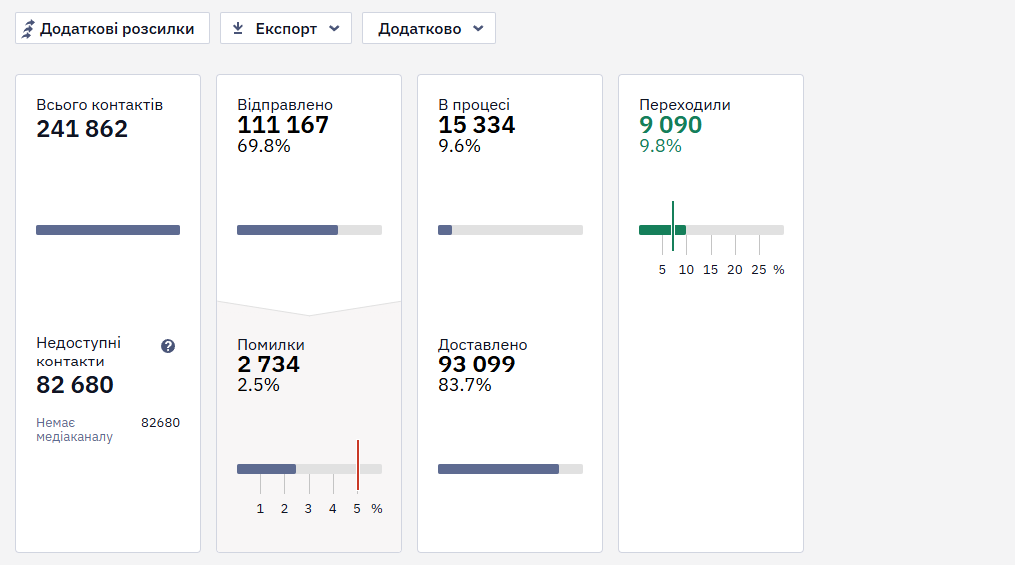This screenshot has height=565, width=1015.
Task: Expand the Експорт chevron arrow
Action: click(334, 28)
